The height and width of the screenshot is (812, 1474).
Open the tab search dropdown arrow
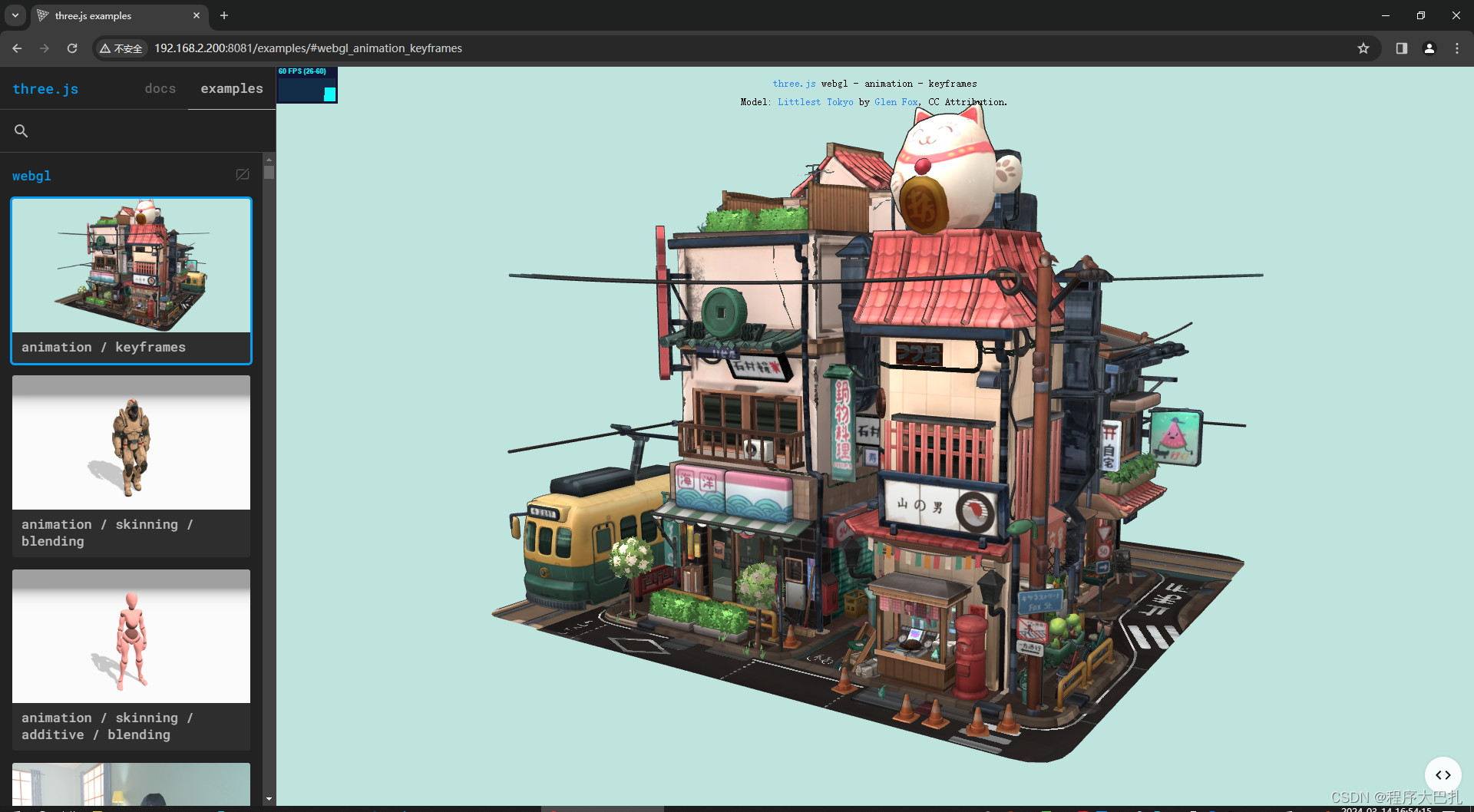tap(15, 15)
